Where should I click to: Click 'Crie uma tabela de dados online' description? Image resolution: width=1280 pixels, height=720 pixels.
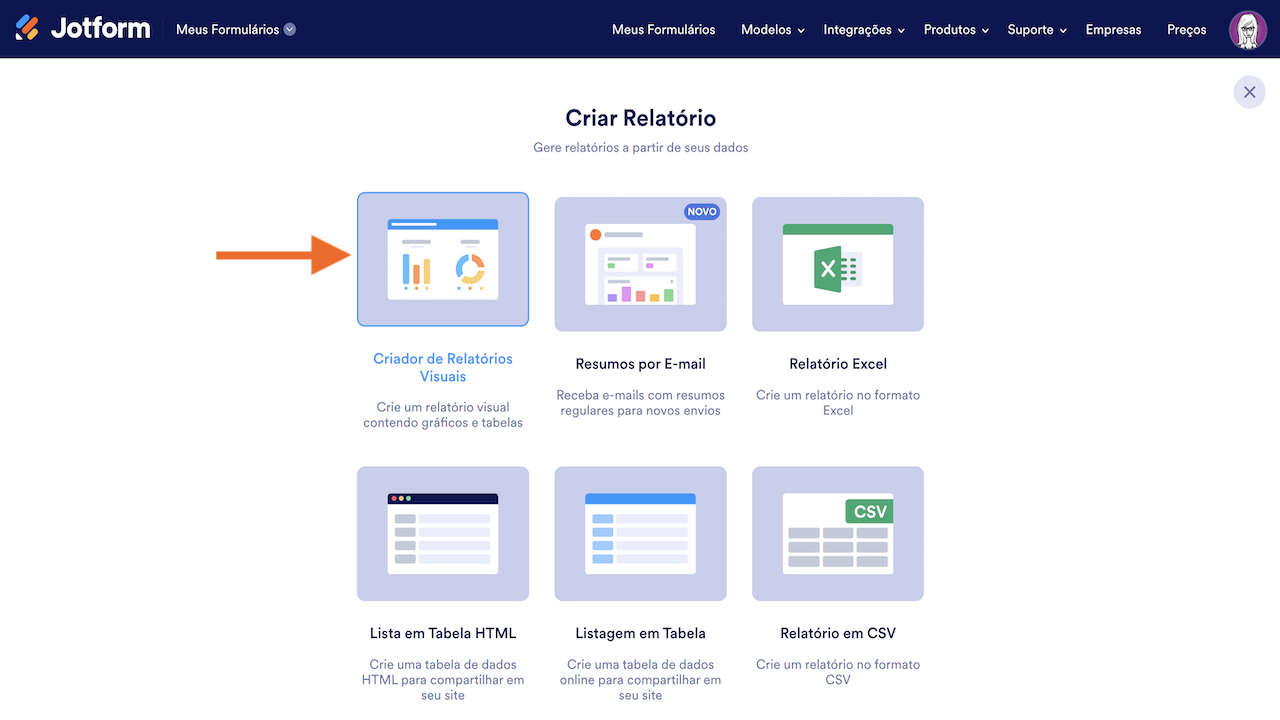tap(640, 680)
